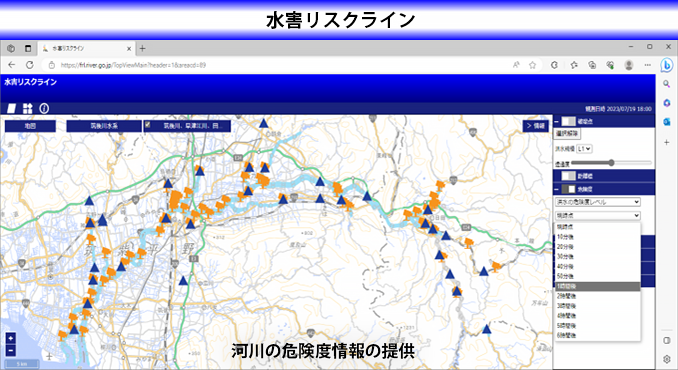The height and width of the screenshot is (370, 678).
Task: Click the 筑後川、早津江川 river selection button
Action: click(x=187, y=126)
